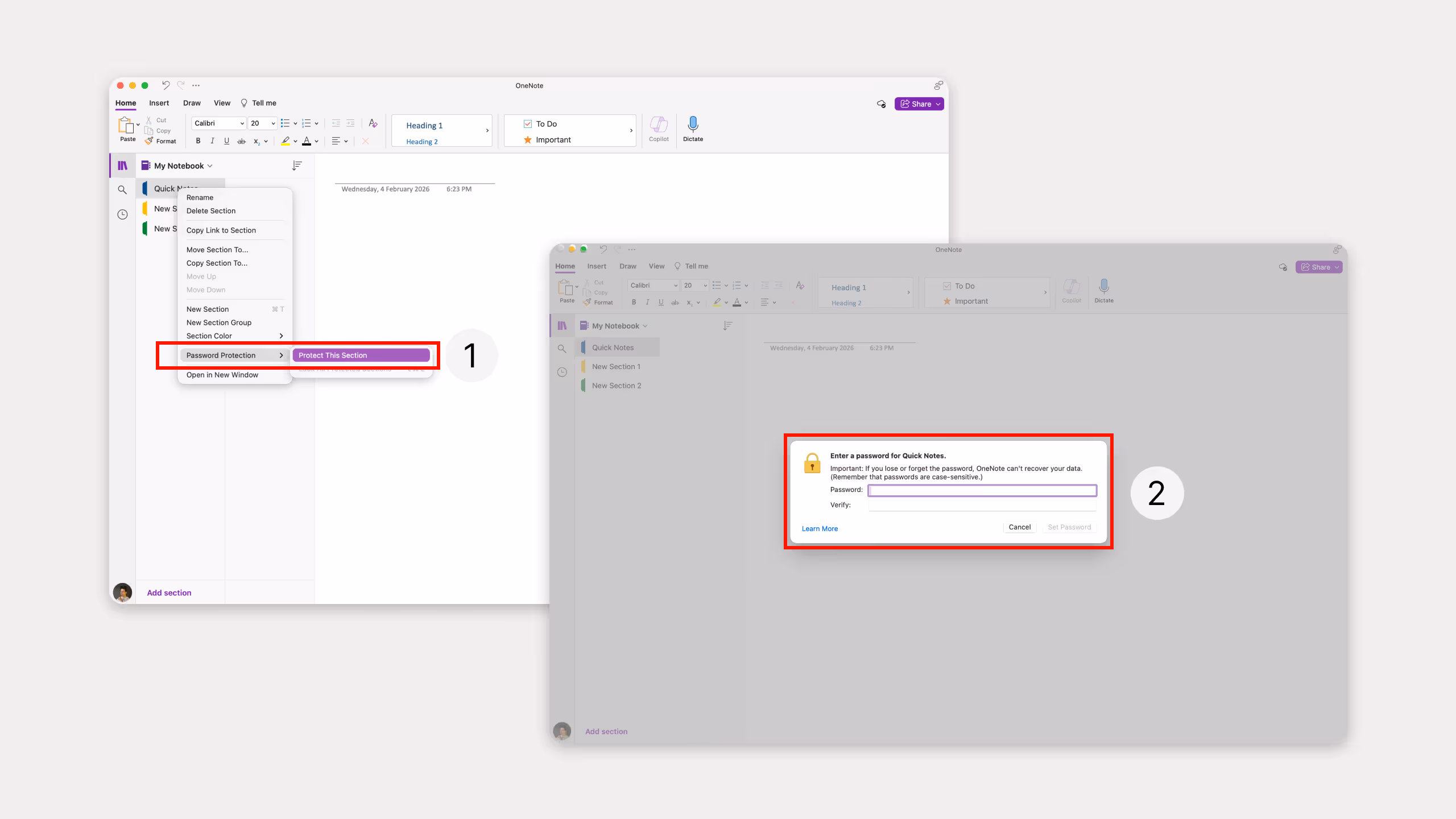The height and width of the screenshot is (819, 1456).
Task: Toggle bold formatting
Action: pyautogui.click(x=197, y=141)
